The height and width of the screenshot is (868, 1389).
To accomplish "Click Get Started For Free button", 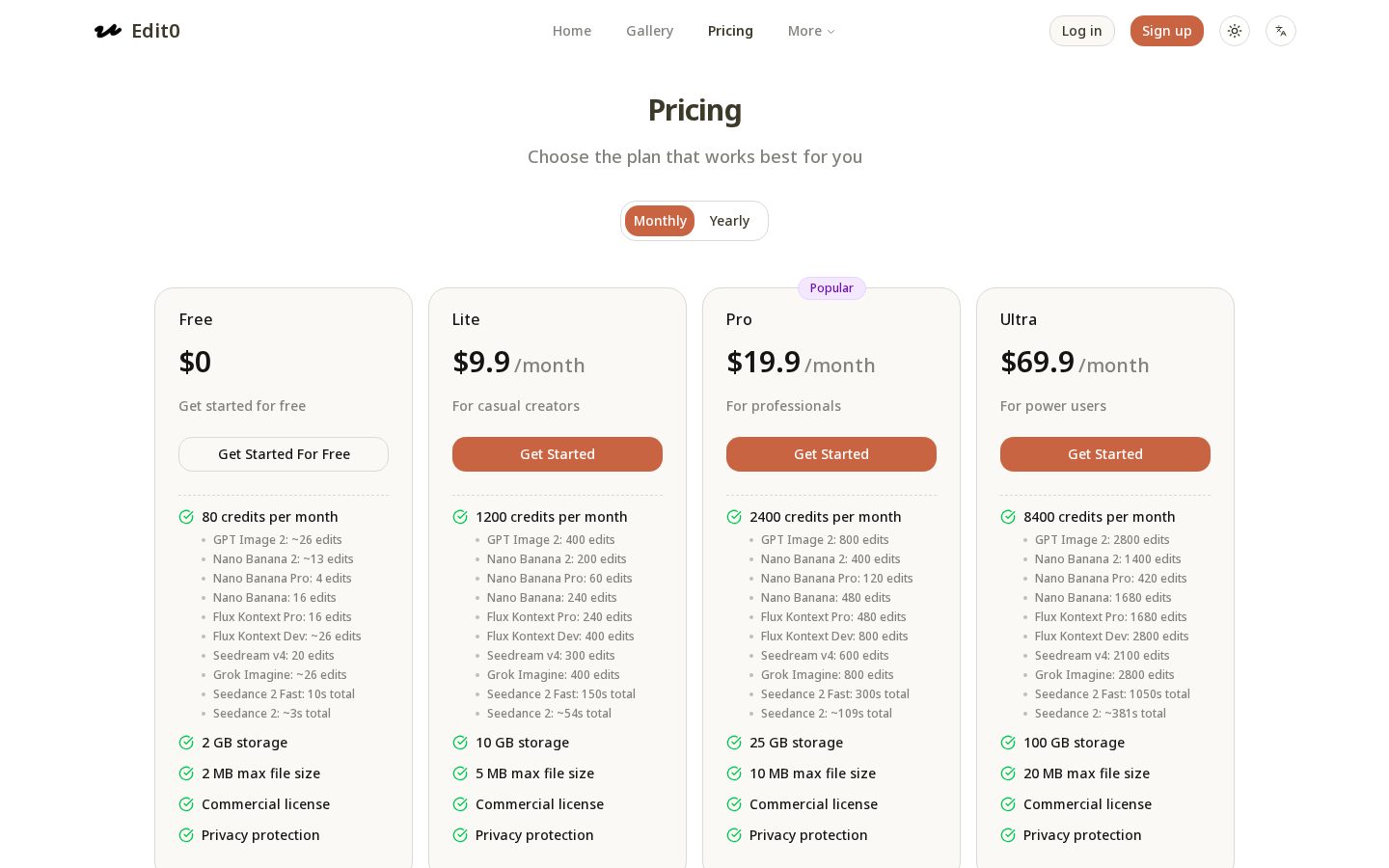I will (284, 454).
